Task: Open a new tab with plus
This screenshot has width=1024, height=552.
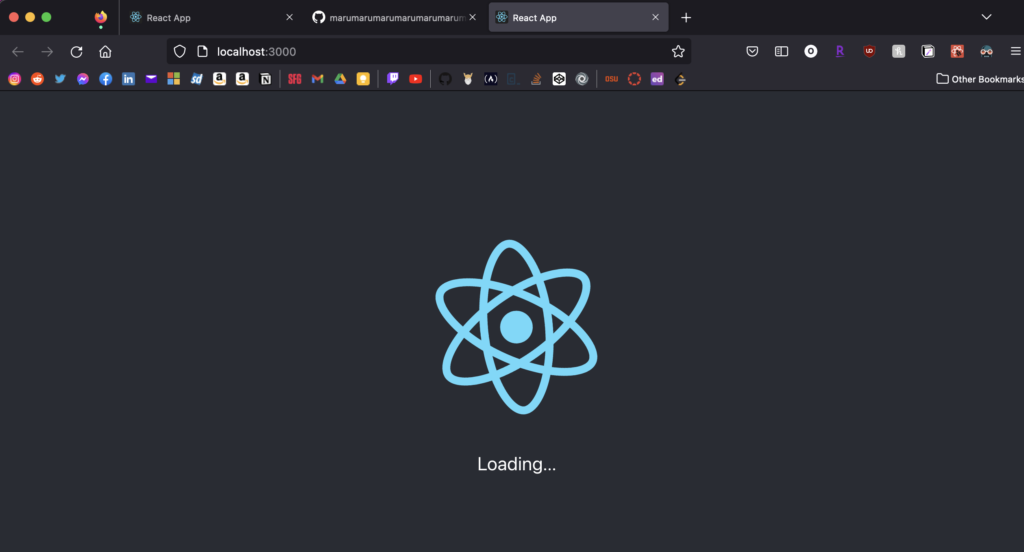Action: click(x=686, y=18)
